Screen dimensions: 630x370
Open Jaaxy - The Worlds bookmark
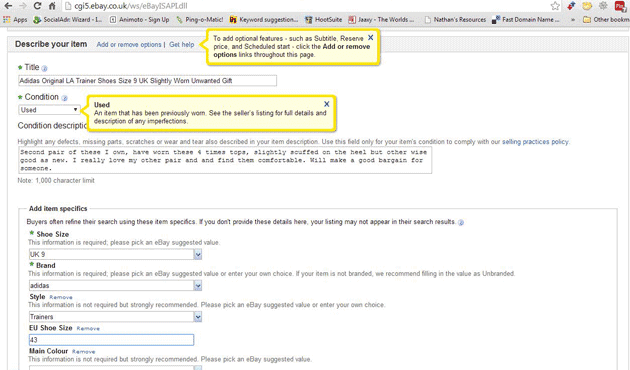pos(381,19)
